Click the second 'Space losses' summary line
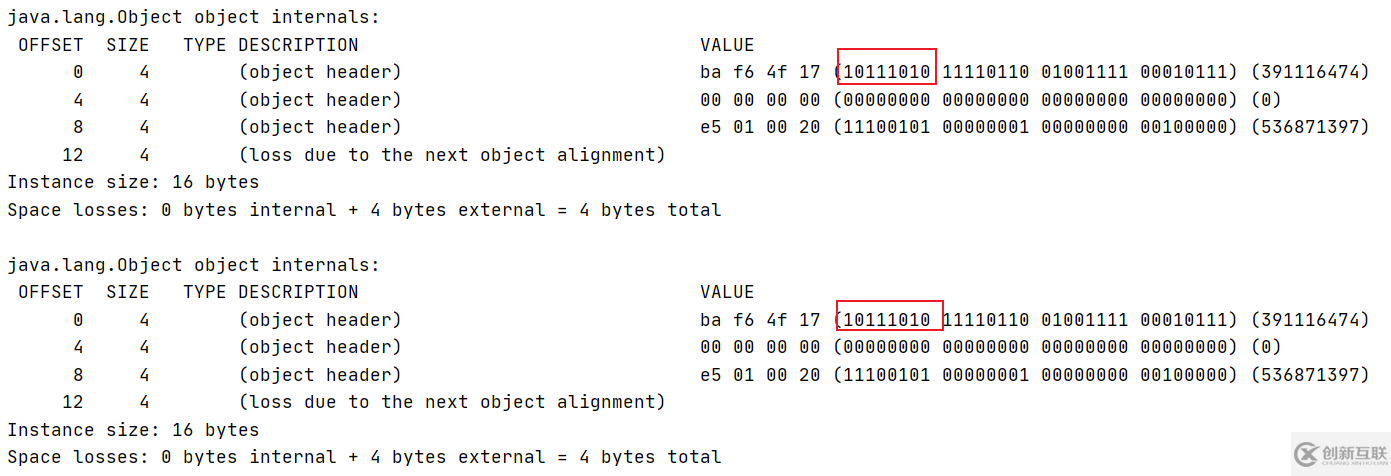Image resolution: width=1391 pixels, height=476 pixels. click(x=364, y=457)
